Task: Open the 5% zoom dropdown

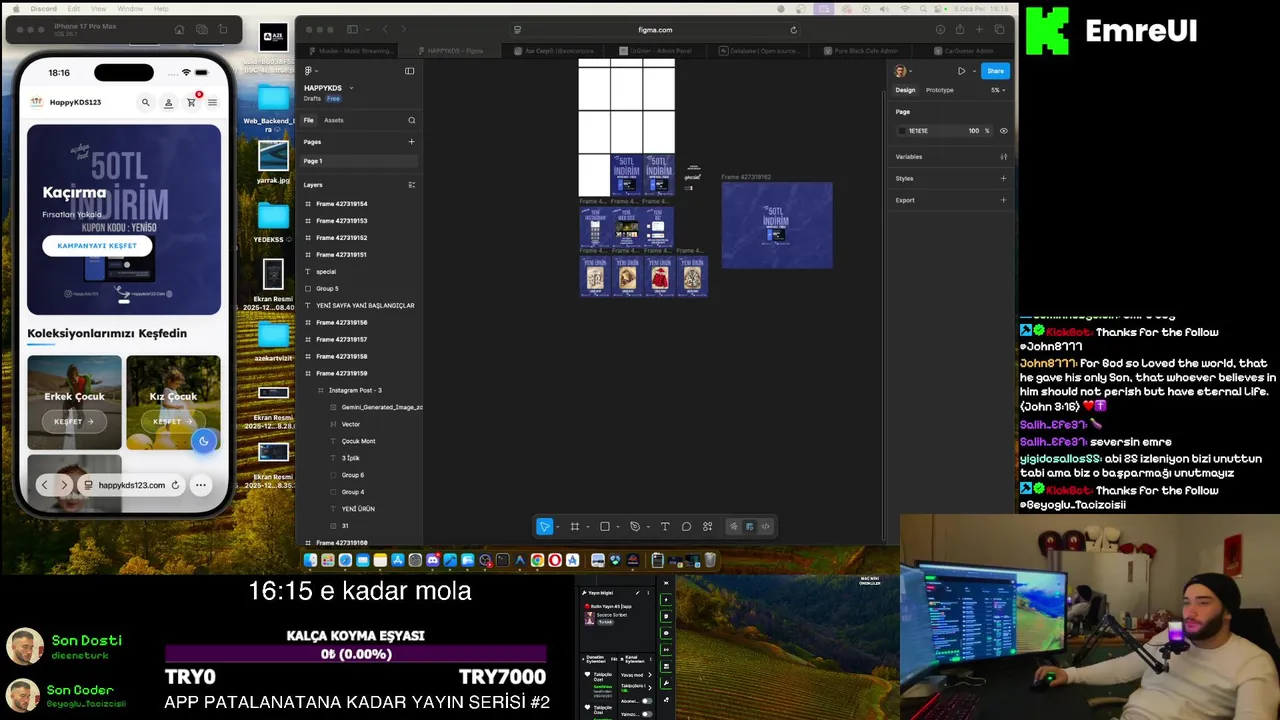Action: [997, 90]
